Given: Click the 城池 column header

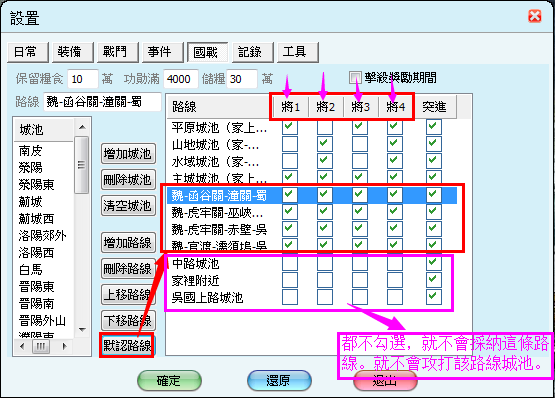Looking at the screenshot, I should 44,130.
